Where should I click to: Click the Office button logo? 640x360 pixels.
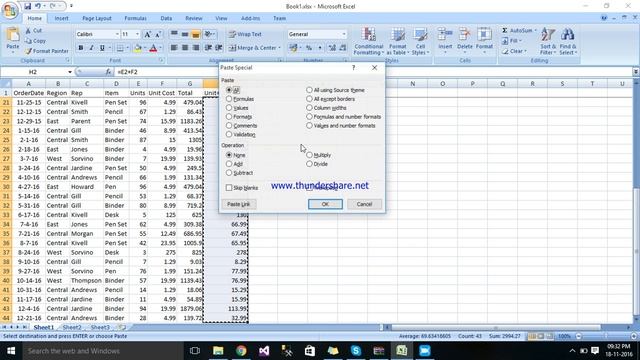pos(9,10)
